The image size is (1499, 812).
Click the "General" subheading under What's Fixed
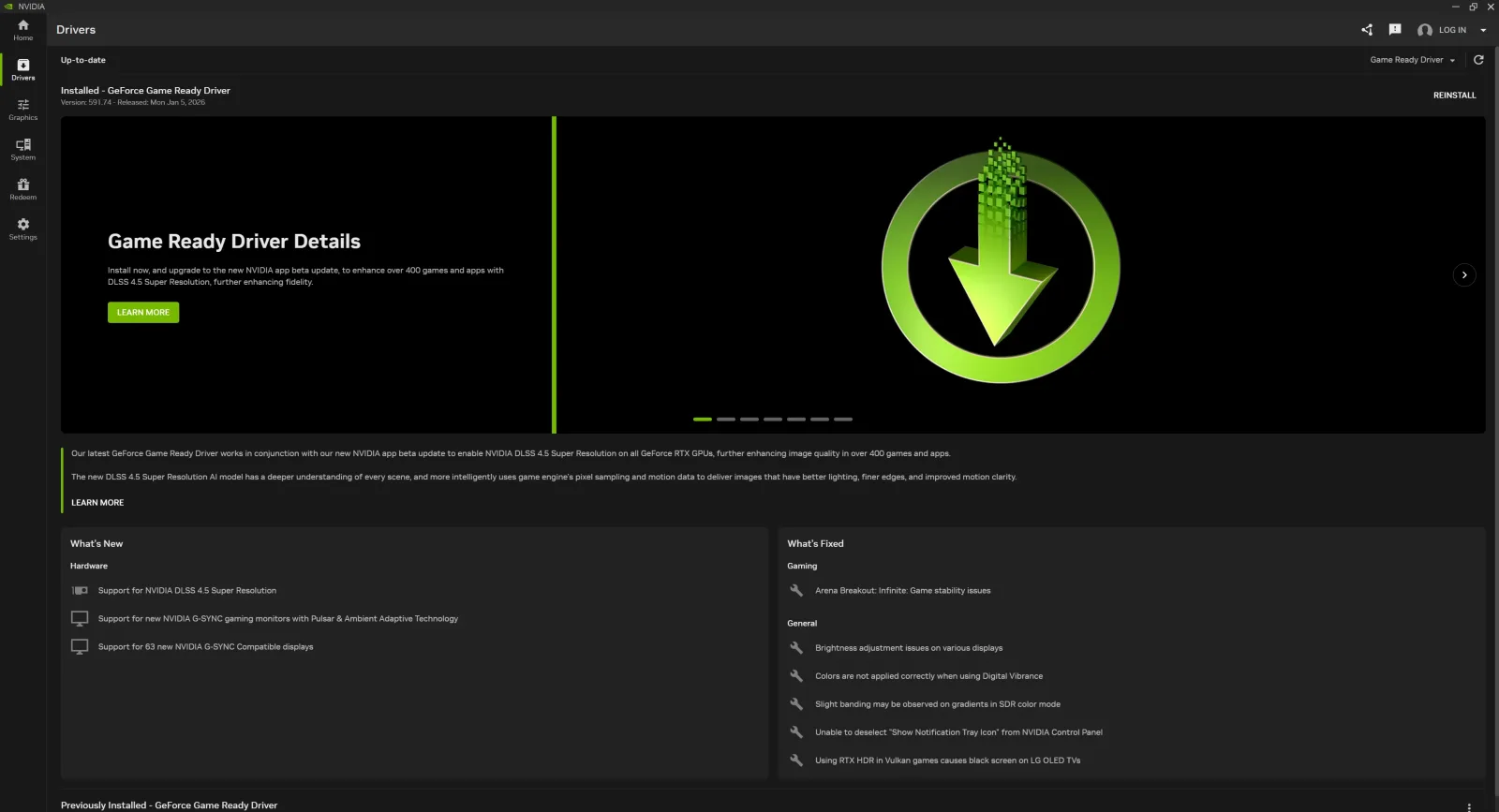click(802, 624)
